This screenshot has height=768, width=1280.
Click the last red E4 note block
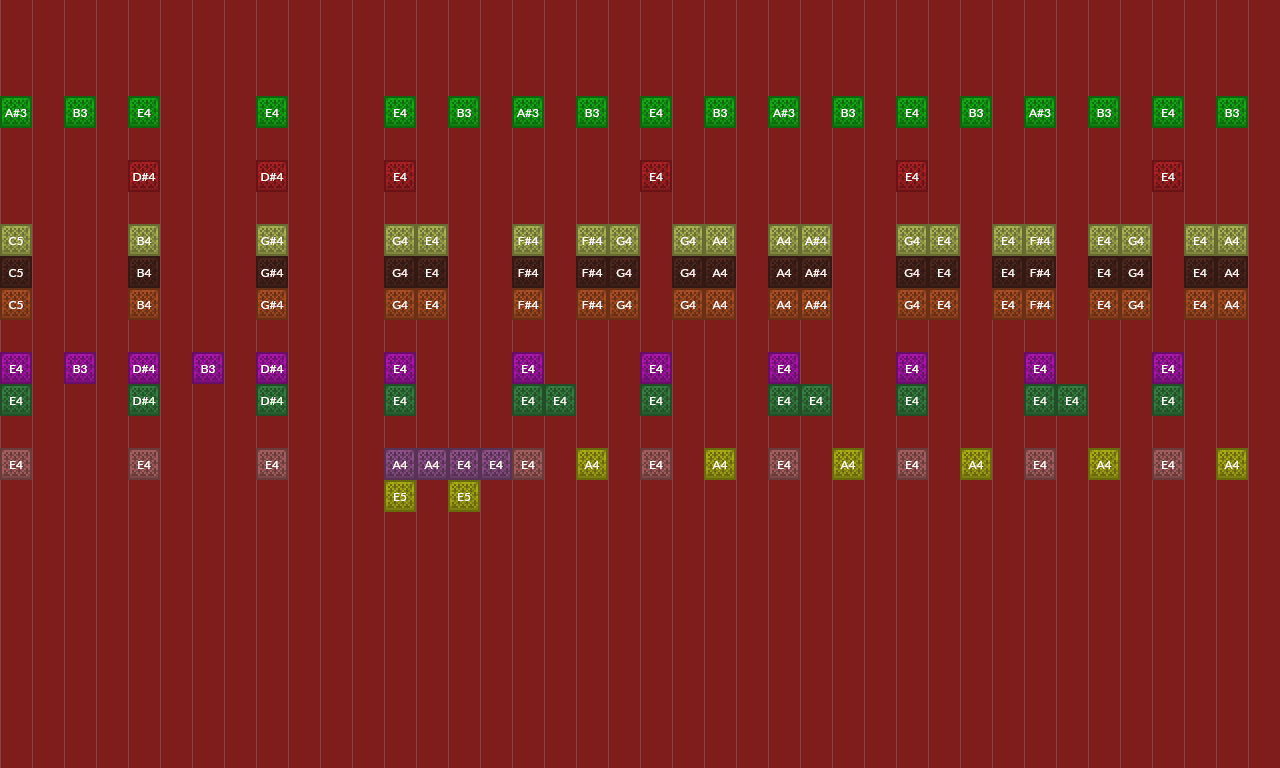(1168, 176)
